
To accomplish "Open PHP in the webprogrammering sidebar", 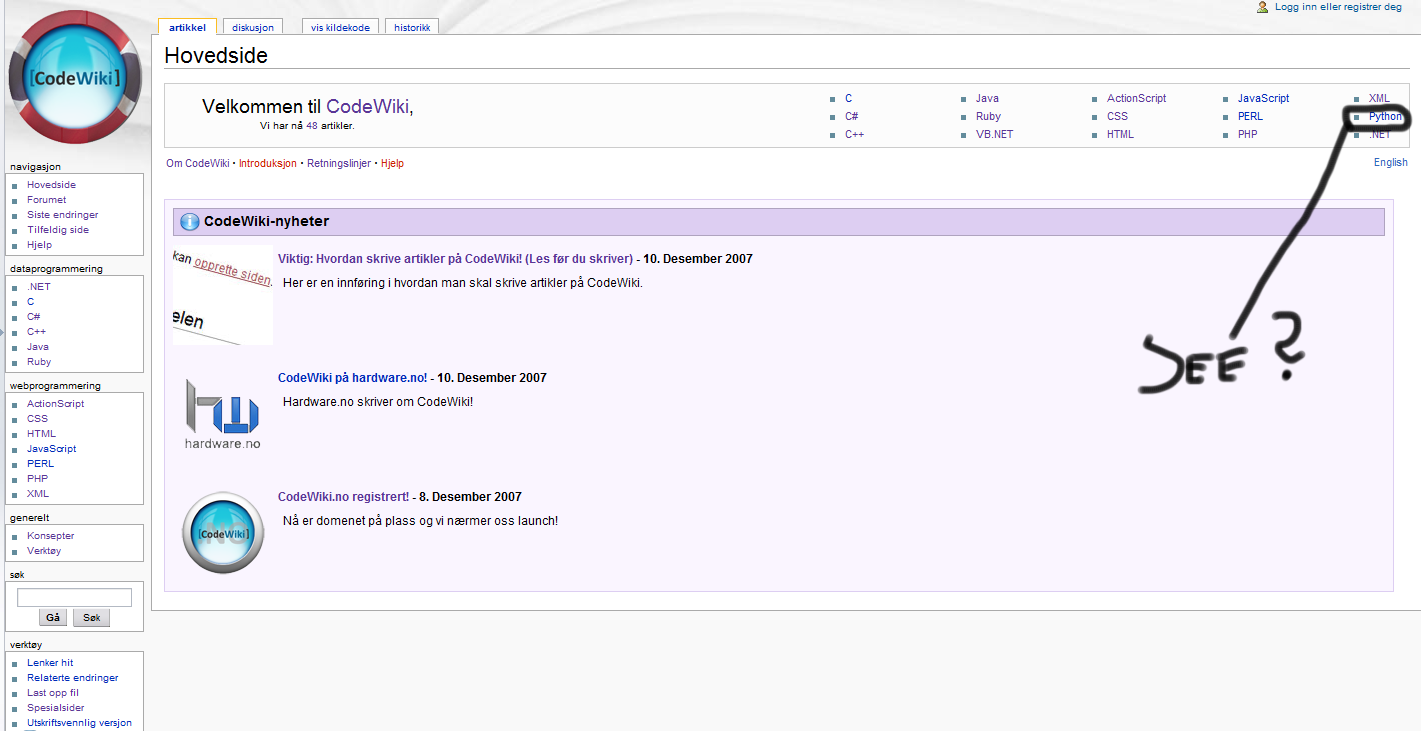I will (37, 479).
